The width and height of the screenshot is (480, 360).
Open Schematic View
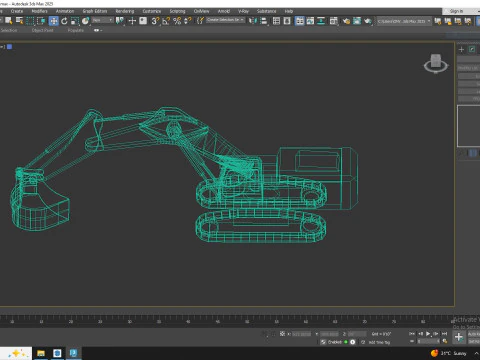point(321,21)
